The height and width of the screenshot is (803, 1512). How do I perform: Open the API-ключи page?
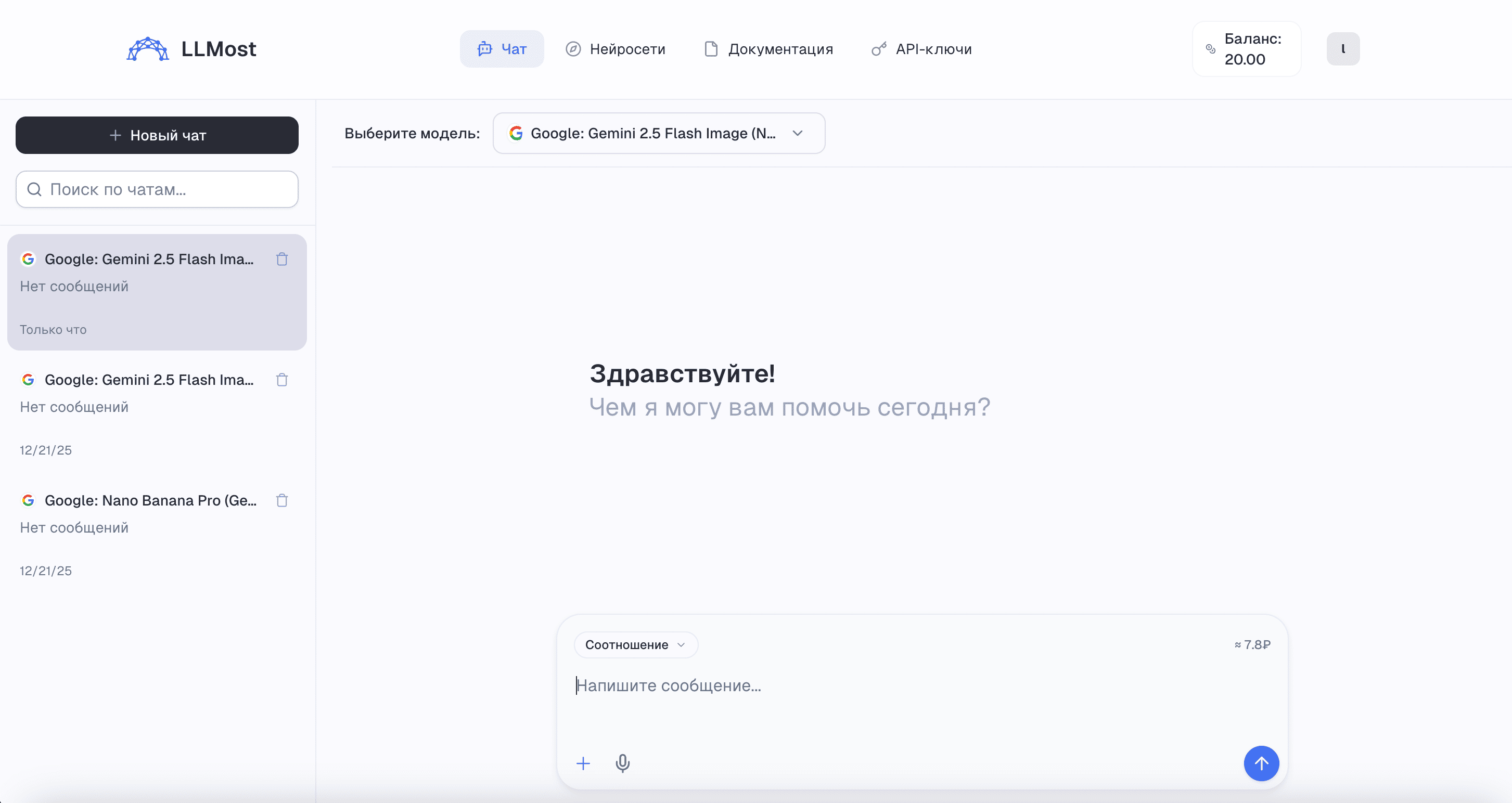921,49
